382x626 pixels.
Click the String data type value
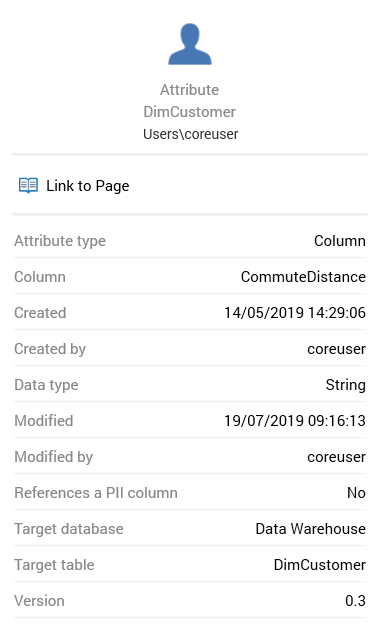pyautogui.click(x=346, y=385)
